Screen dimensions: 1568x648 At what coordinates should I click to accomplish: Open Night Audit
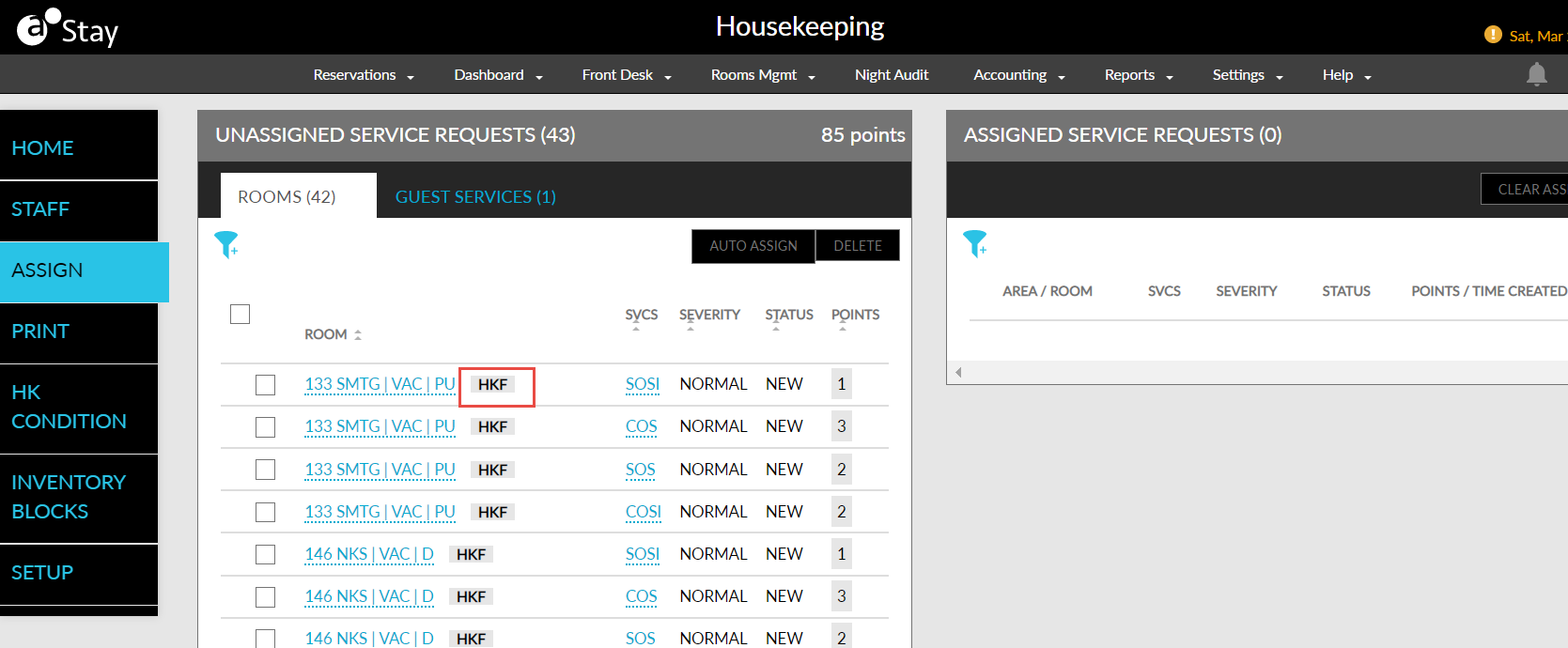pyautogui.click(x=892, y=75)
